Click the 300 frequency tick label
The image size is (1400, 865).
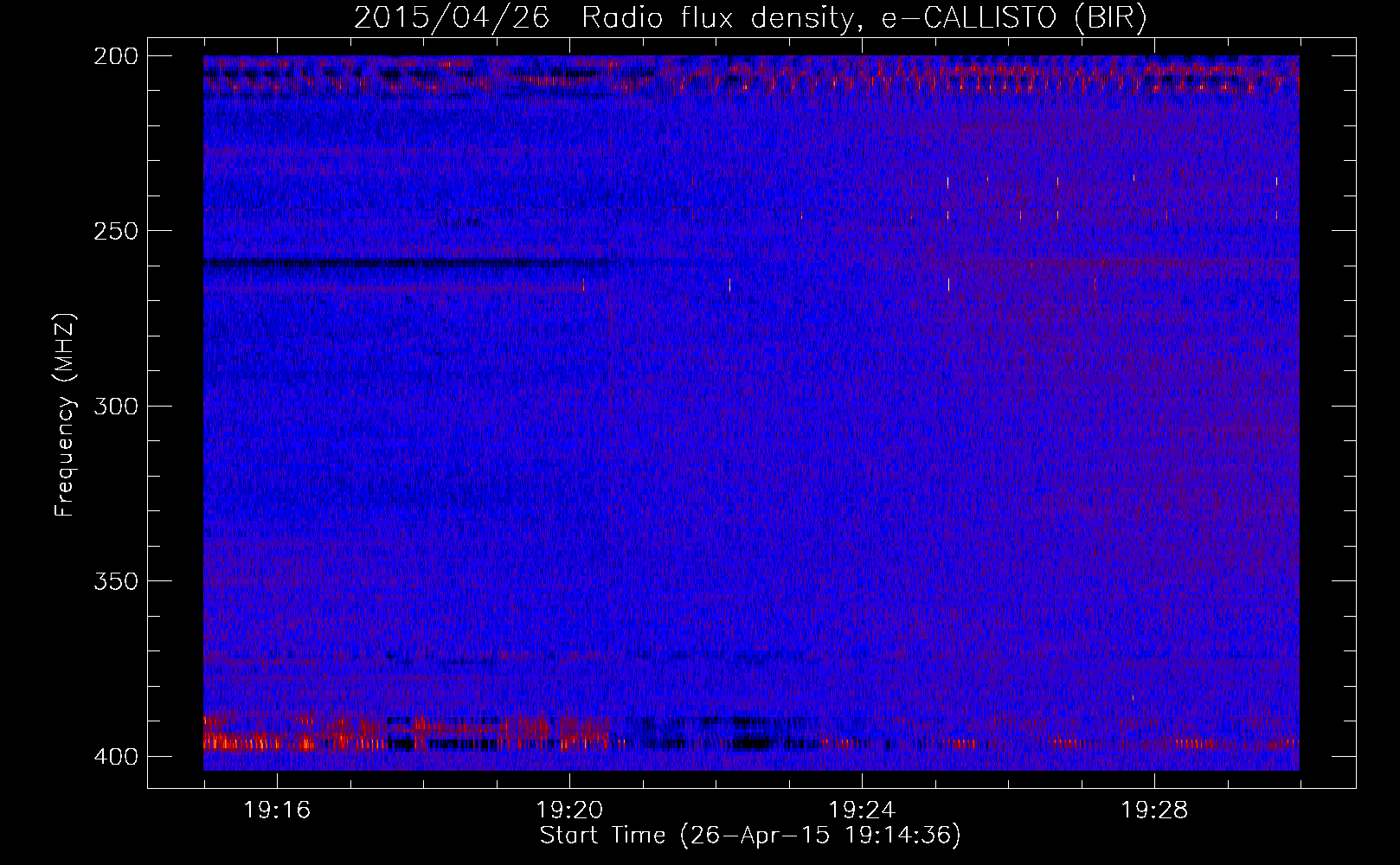pyautogui.click(x=115, y=406)
